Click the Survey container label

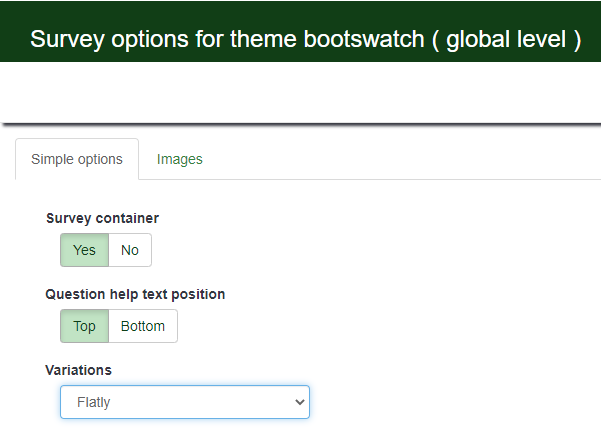tap(102, 218)
